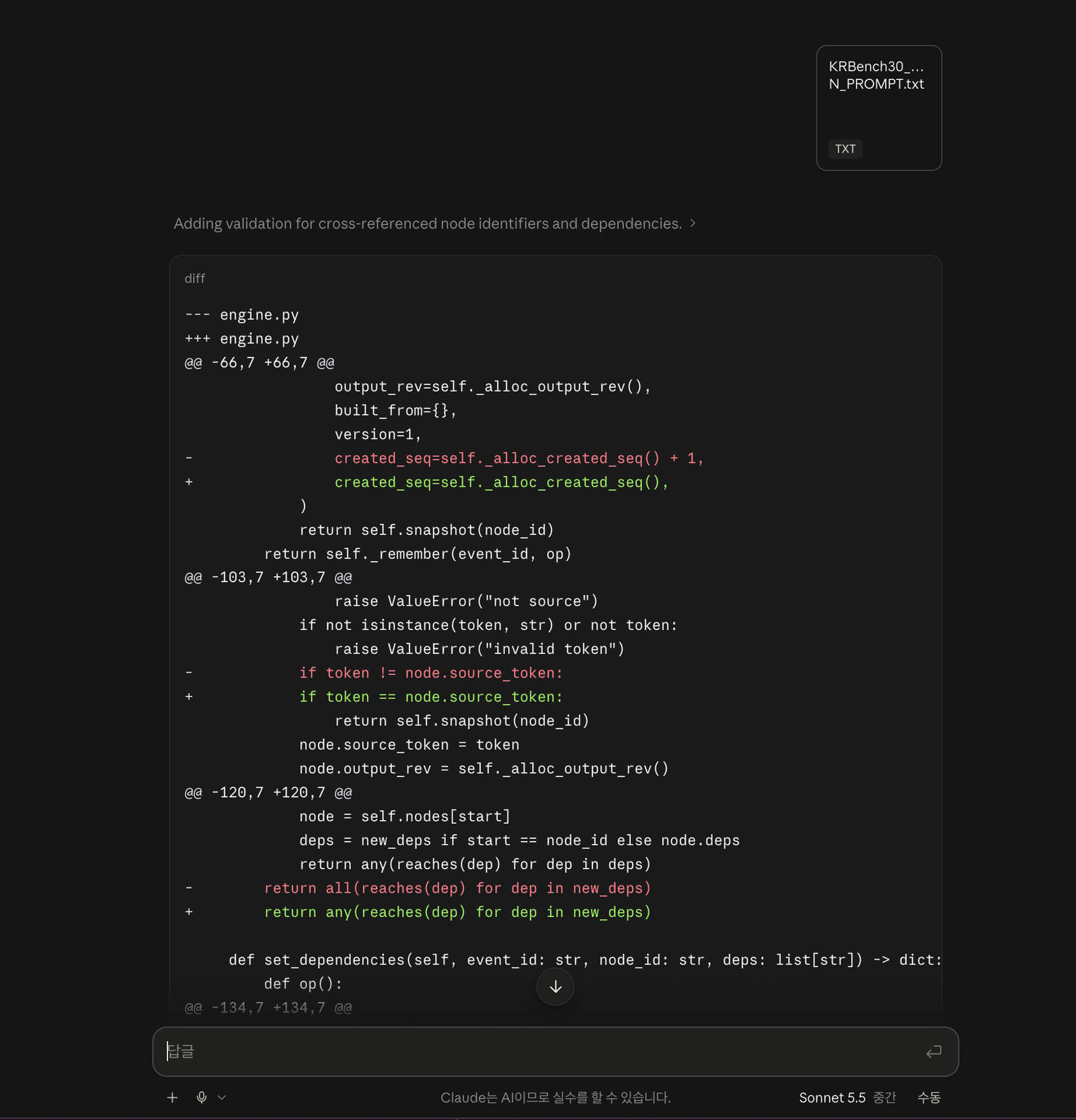Click the '@@ -66,7 +66,7 @@' hunk header

259,363
